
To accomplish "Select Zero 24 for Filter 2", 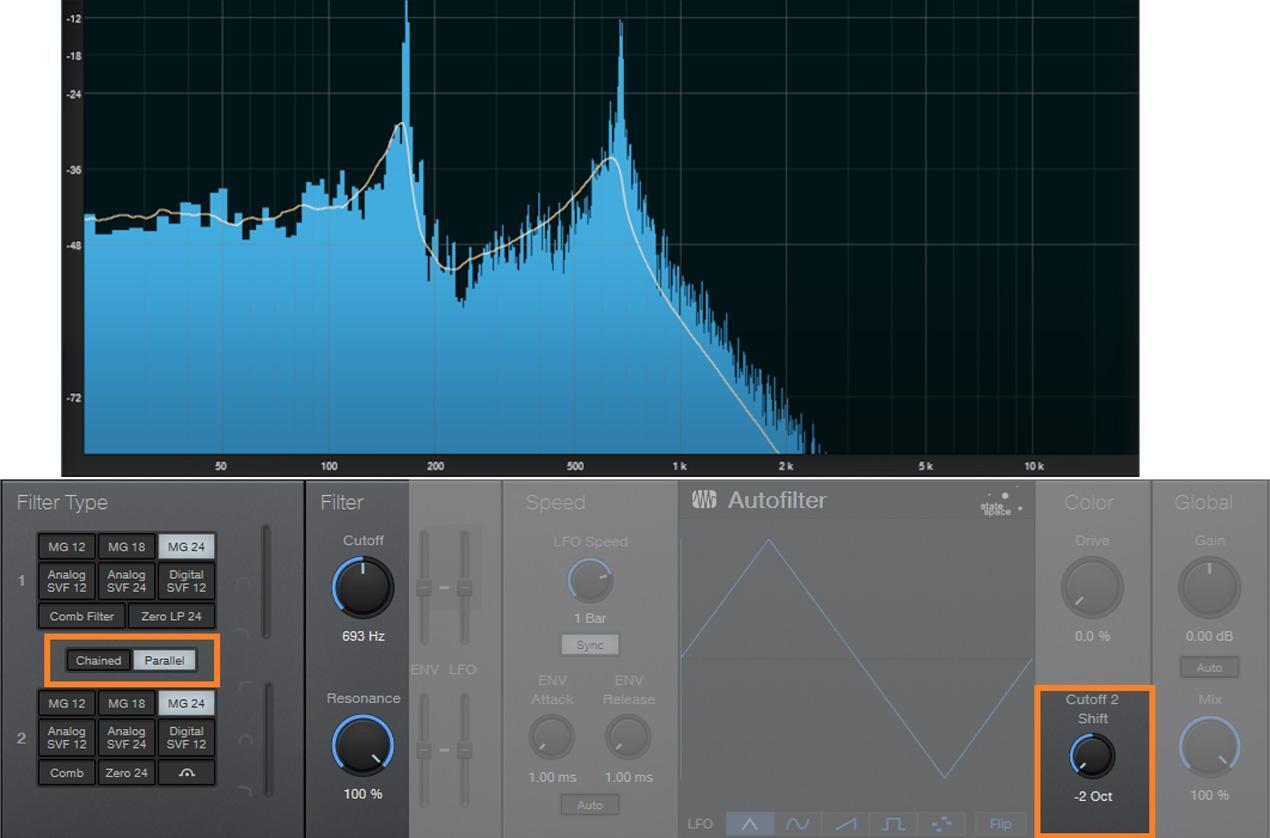I will click(126, 772).
